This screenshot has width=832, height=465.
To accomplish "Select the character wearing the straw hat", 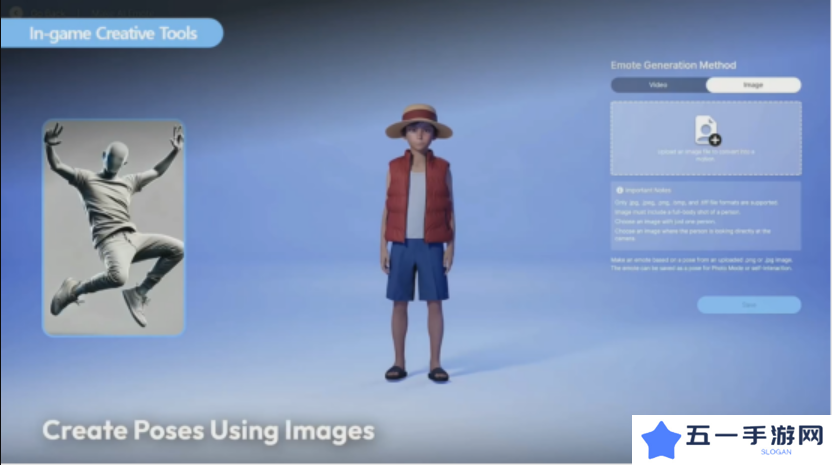I will pyautogui.click(x=419, y=242).
